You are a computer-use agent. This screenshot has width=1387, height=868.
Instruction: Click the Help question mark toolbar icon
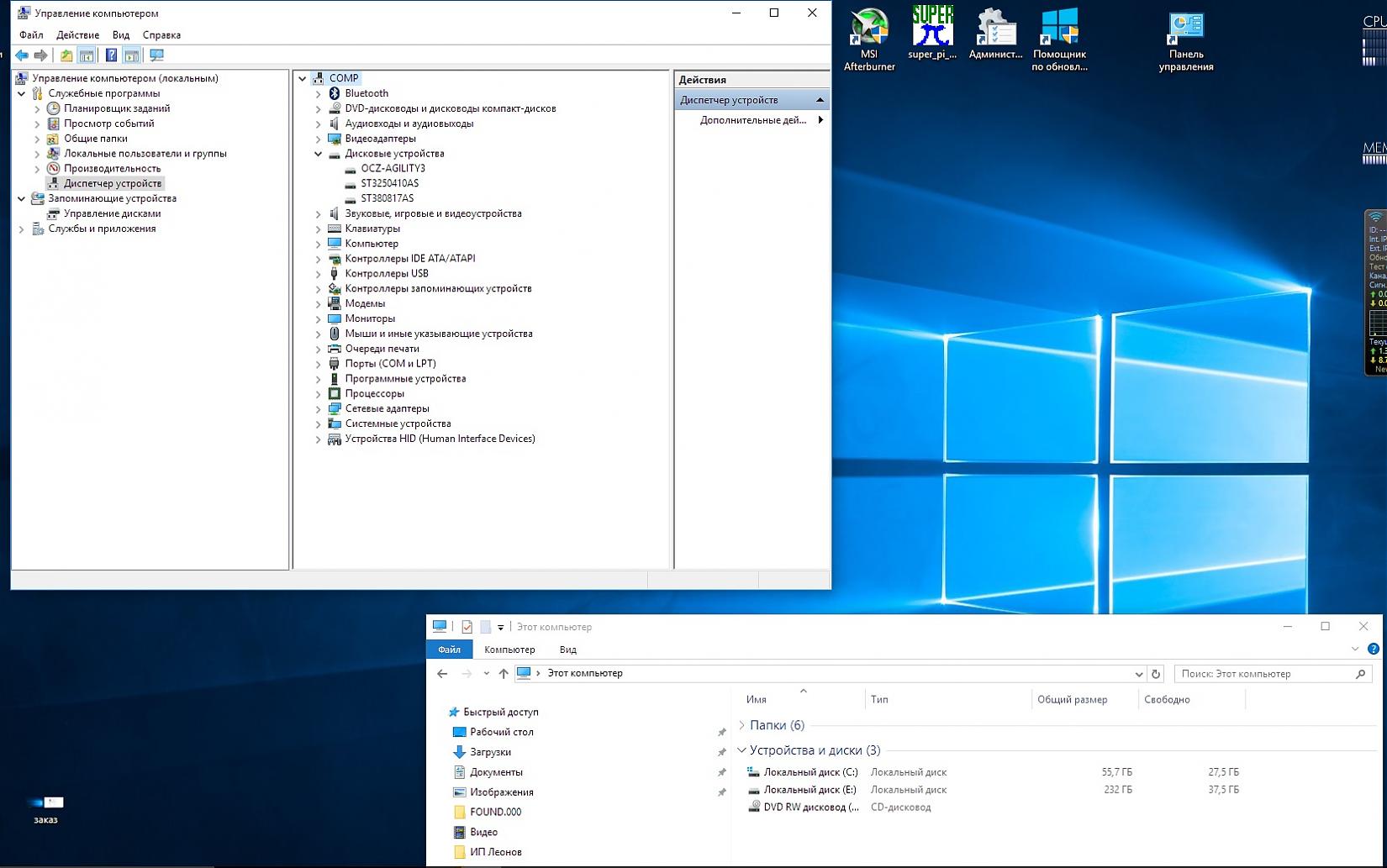(x=111, y=55)
